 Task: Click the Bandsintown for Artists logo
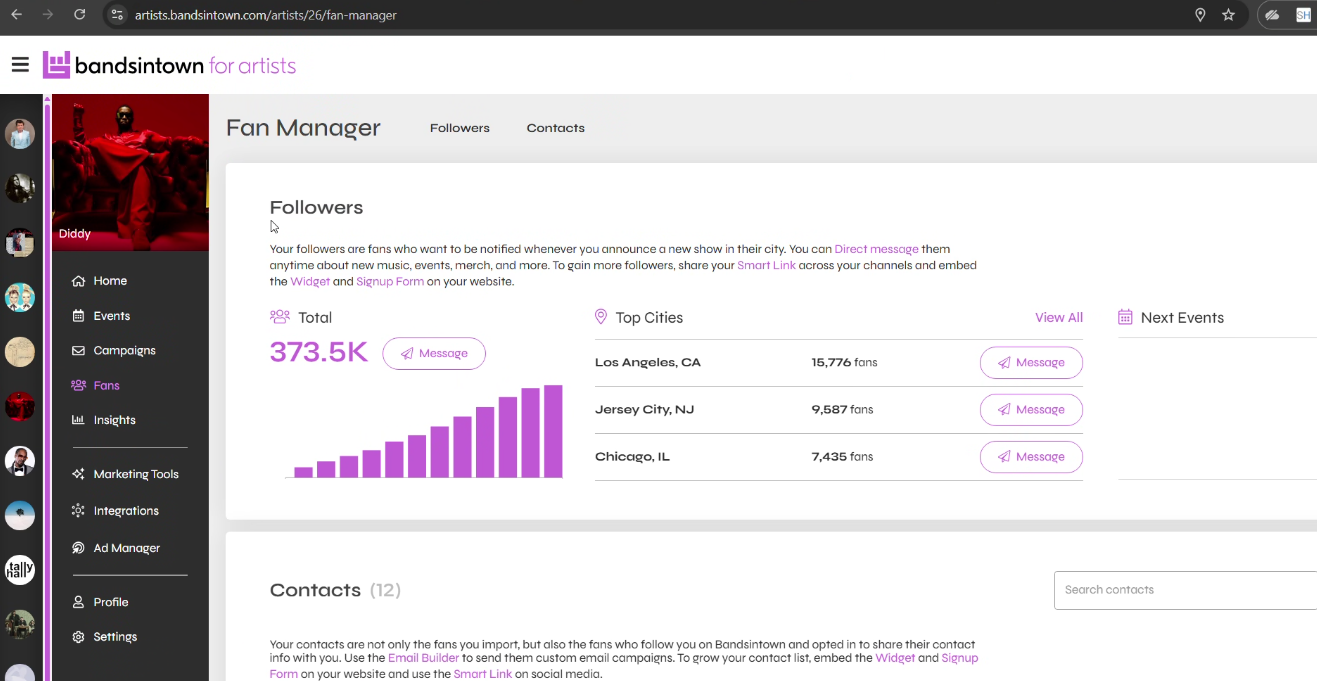click(x=170, y=64)
